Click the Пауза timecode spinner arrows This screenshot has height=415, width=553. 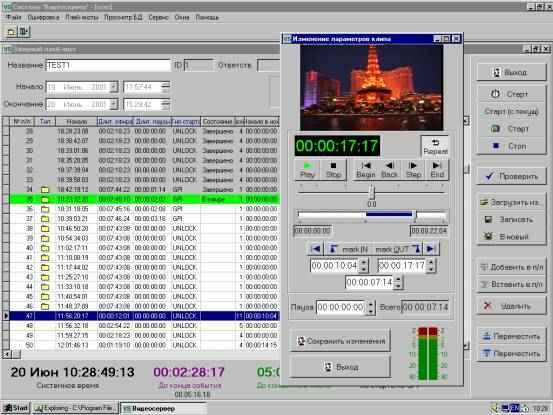370,307
